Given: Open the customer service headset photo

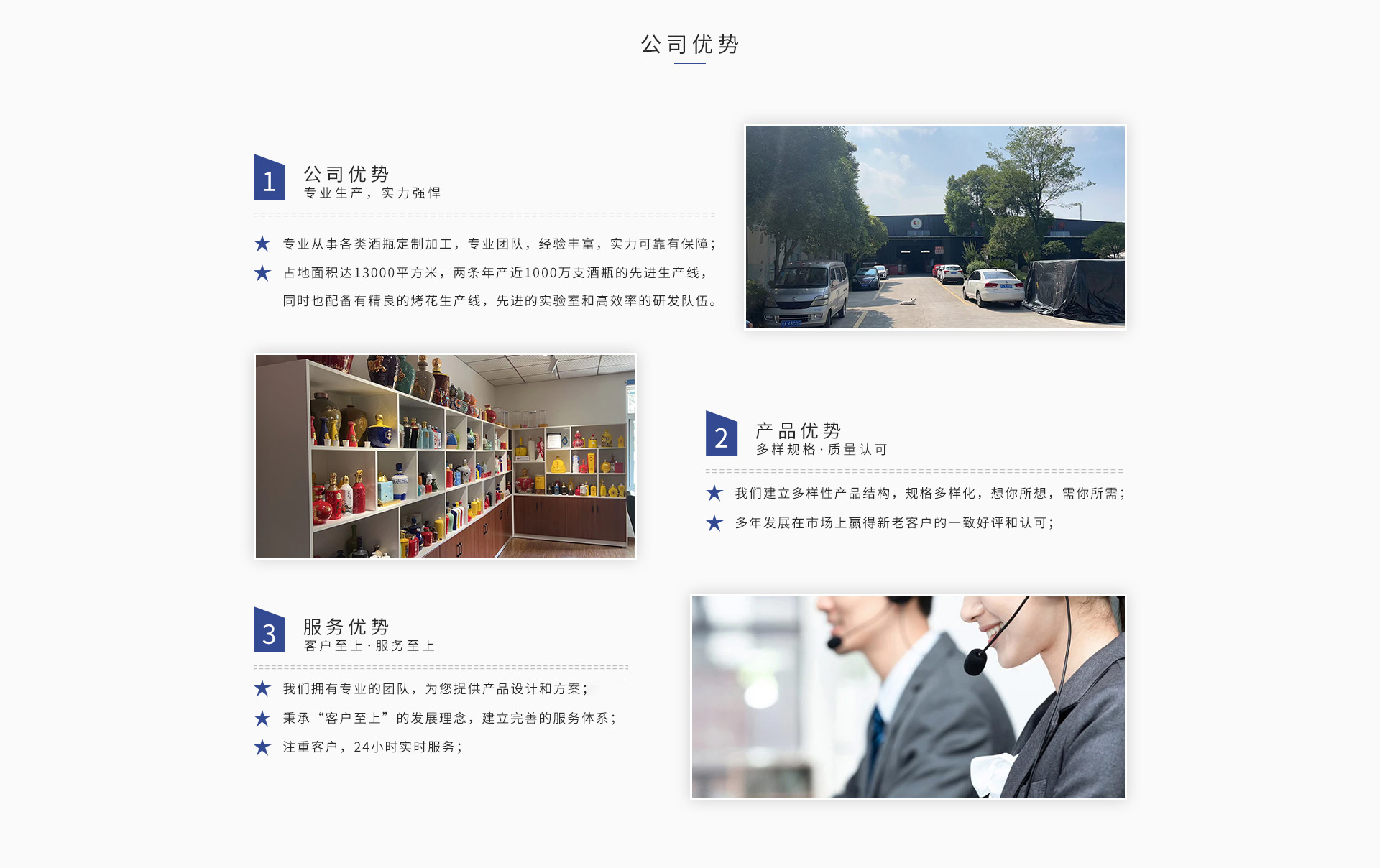Looking at the screenshot, I should [908, 697].
